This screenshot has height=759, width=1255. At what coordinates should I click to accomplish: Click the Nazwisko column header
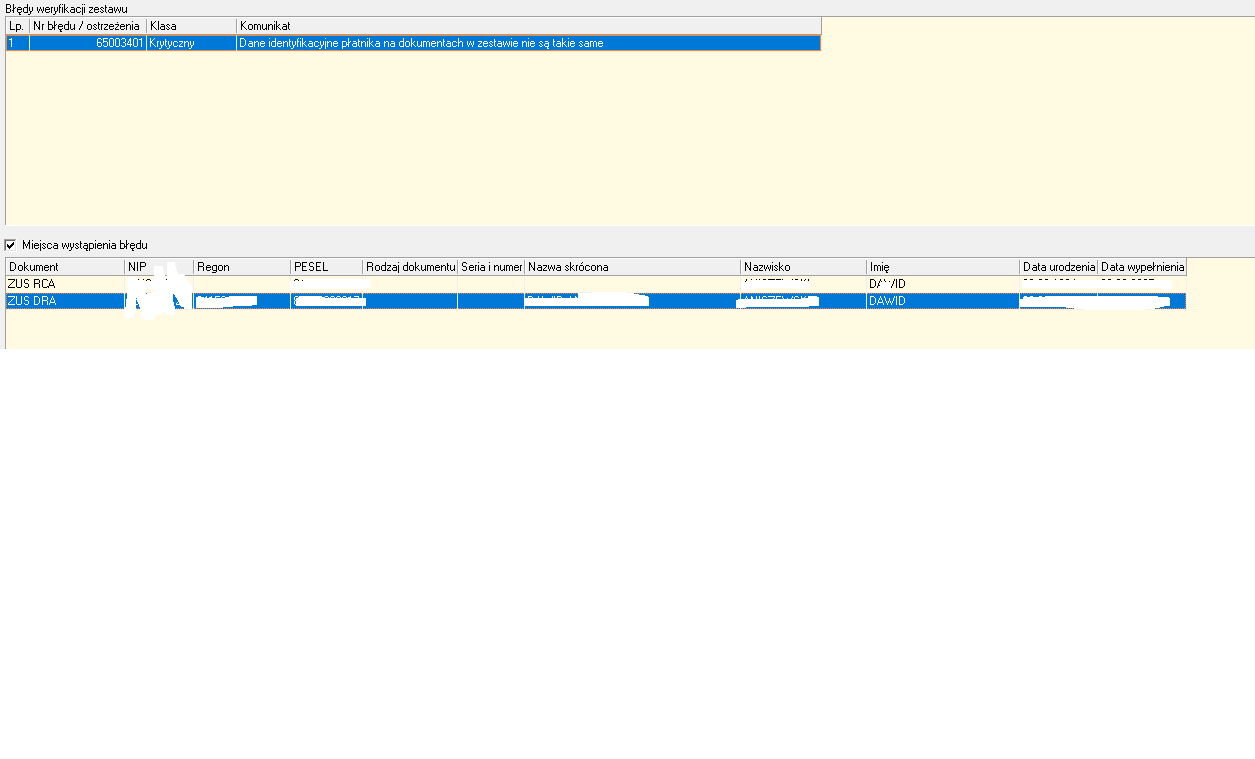pos(803,267)
